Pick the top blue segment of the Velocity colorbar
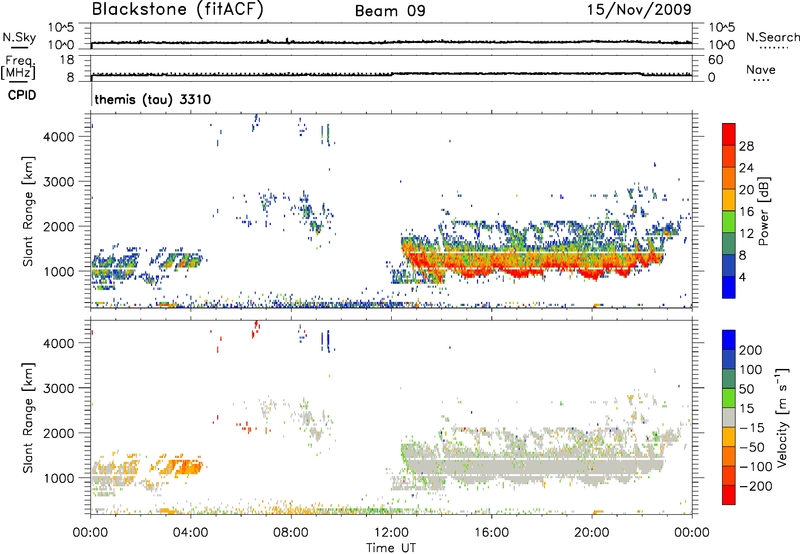Viewport: 800px width, 554px height. click(x=729, y=340)
